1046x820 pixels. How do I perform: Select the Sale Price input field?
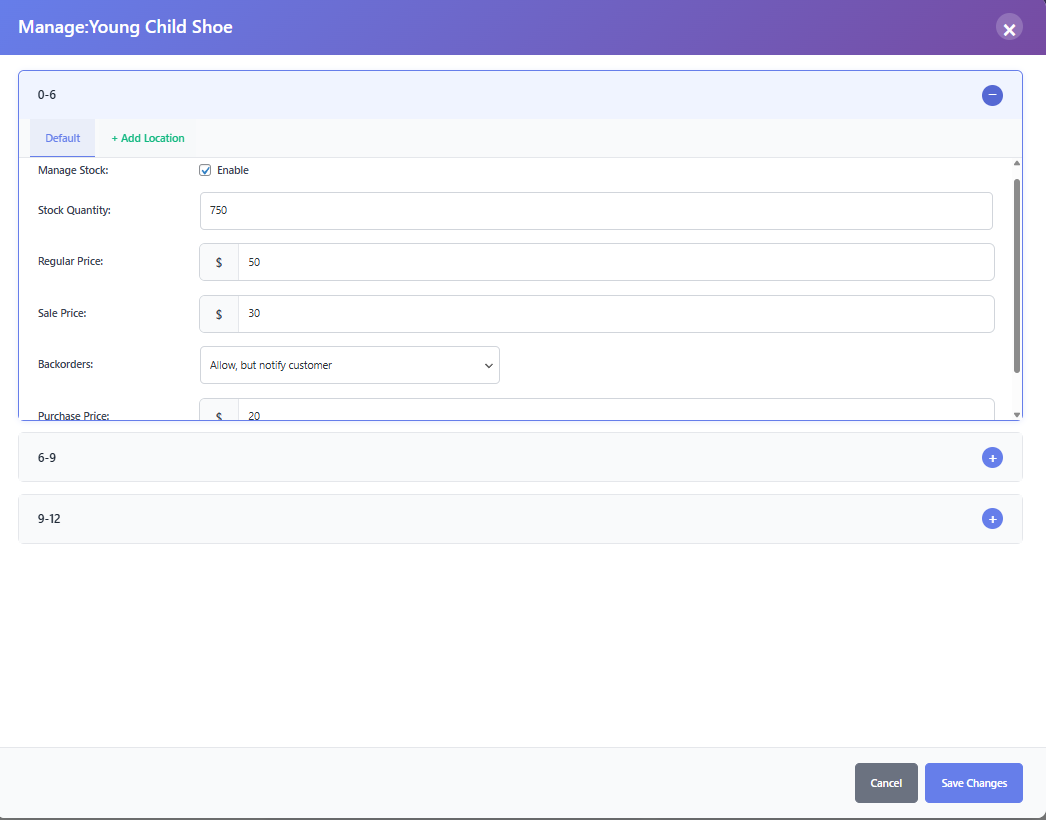click(x=615, y=314)
